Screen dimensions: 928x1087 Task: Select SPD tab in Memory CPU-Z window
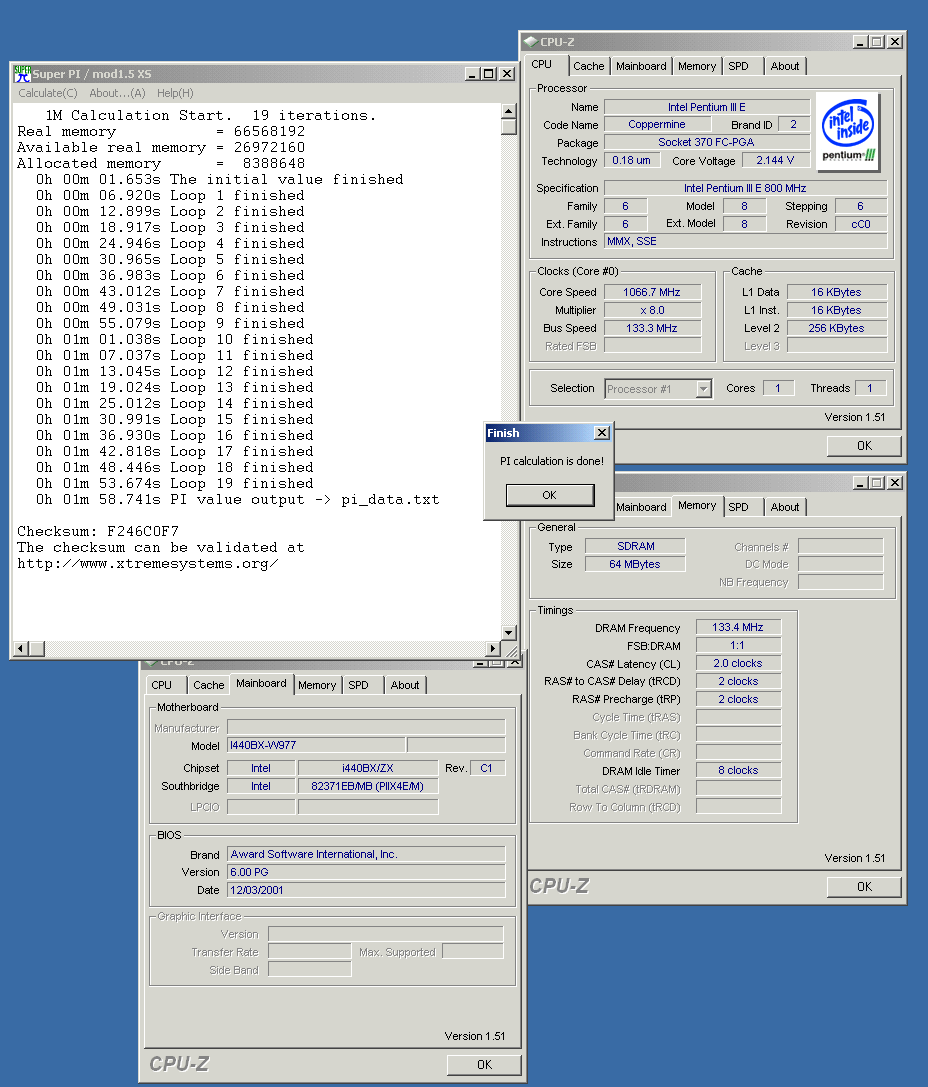pyautogui.click(x=738, y=507)
